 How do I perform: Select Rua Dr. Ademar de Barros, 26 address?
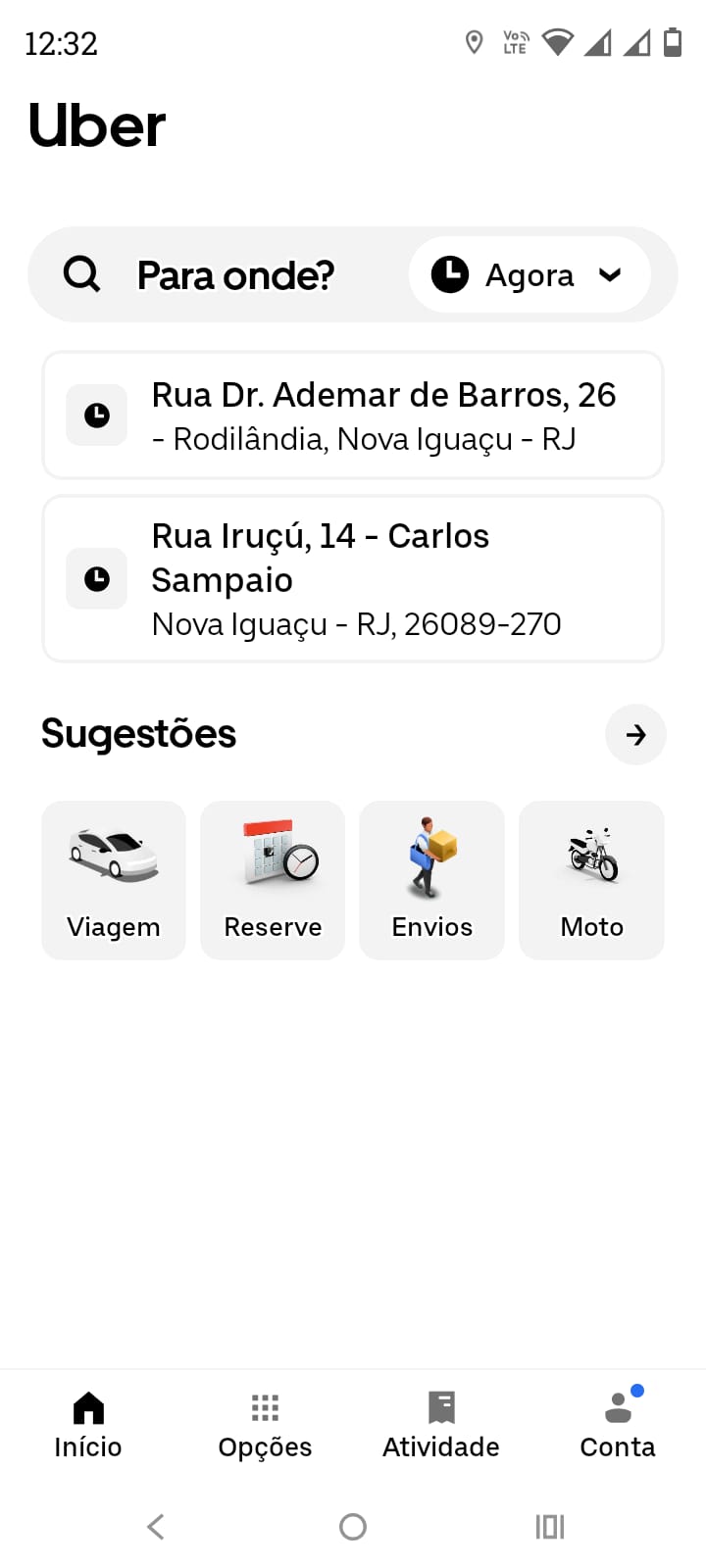pos(382,416)
